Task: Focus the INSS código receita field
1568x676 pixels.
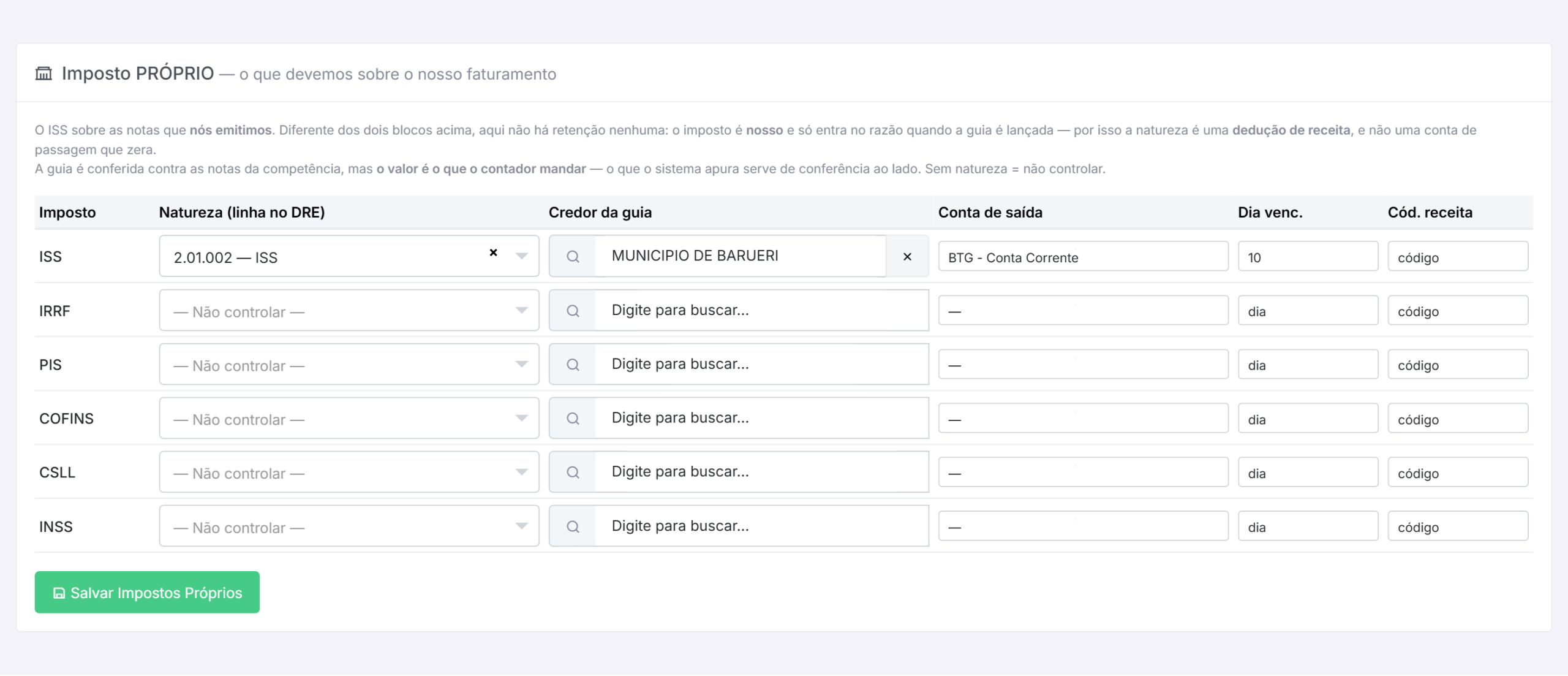Action: point(1458,526)
